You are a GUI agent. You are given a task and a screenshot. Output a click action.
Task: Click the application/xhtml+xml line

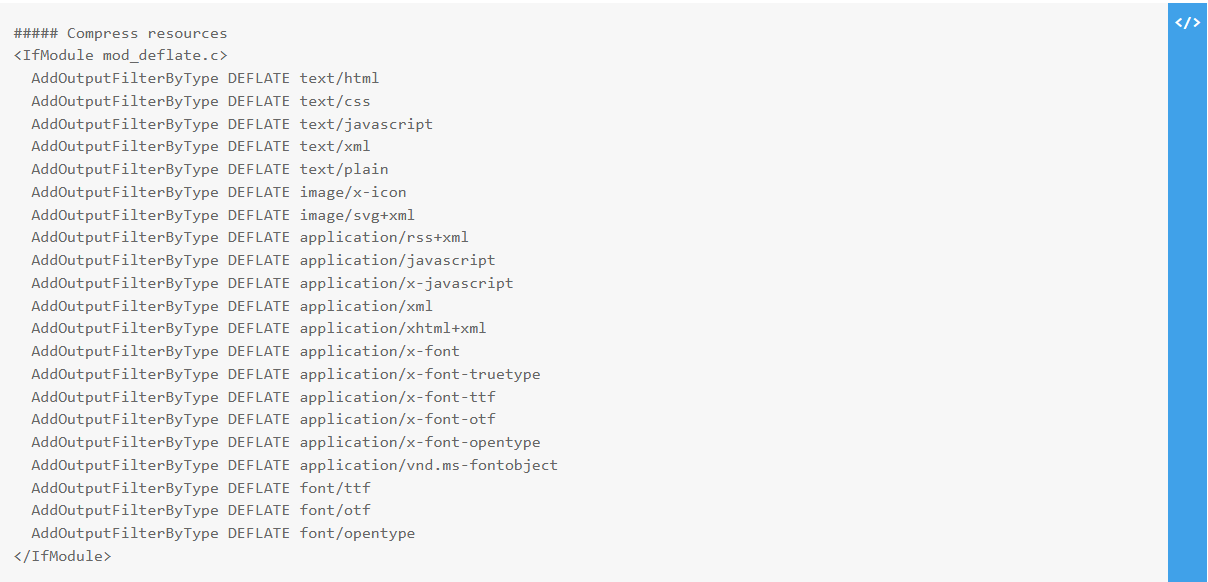click(x=259, y=328)
